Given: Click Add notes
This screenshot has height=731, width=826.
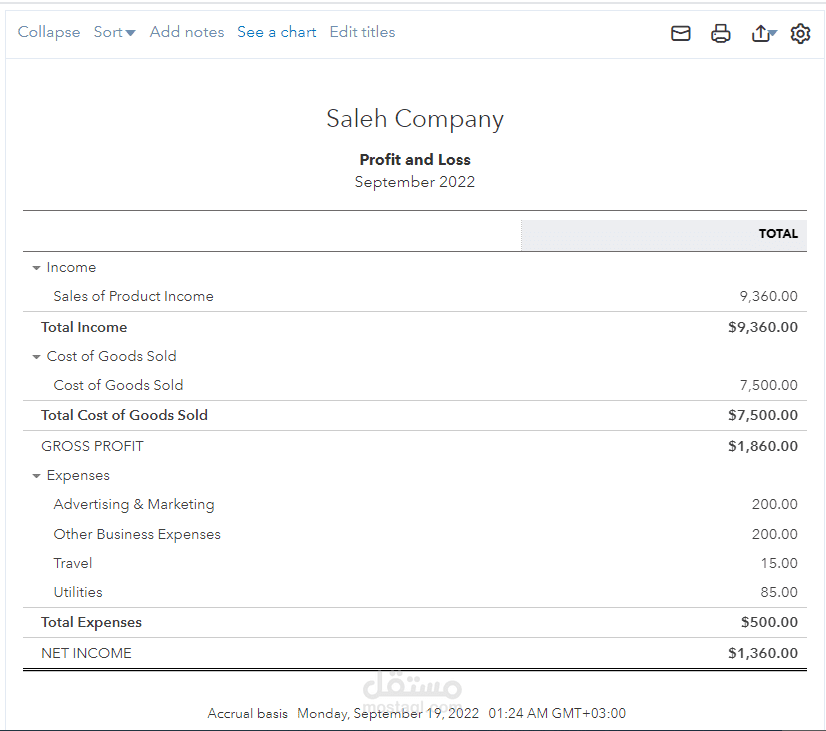Looking at the screenshot, I should coord(187,32).
